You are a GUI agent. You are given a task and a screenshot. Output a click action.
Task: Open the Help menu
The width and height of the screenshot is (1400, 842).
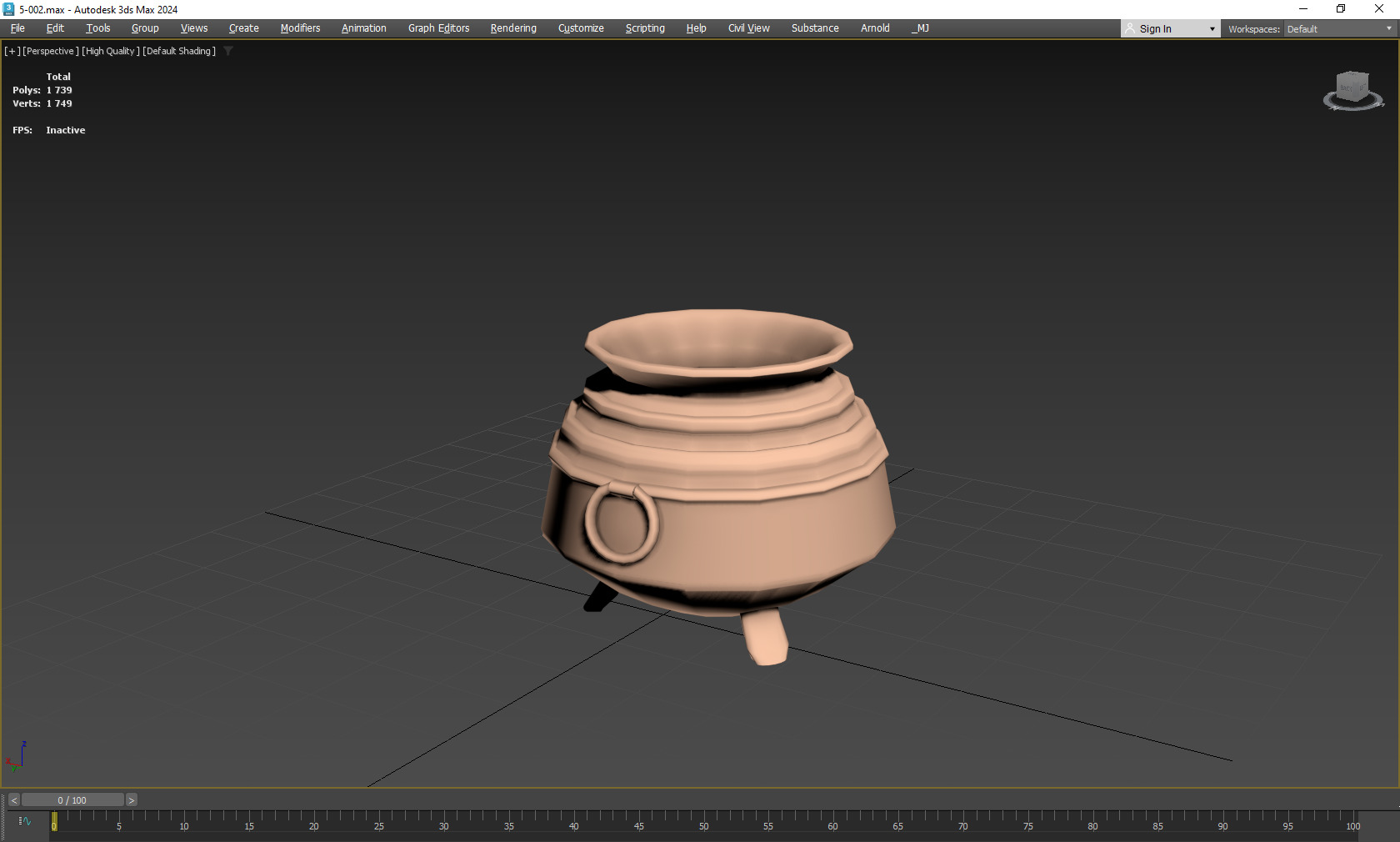697,28
